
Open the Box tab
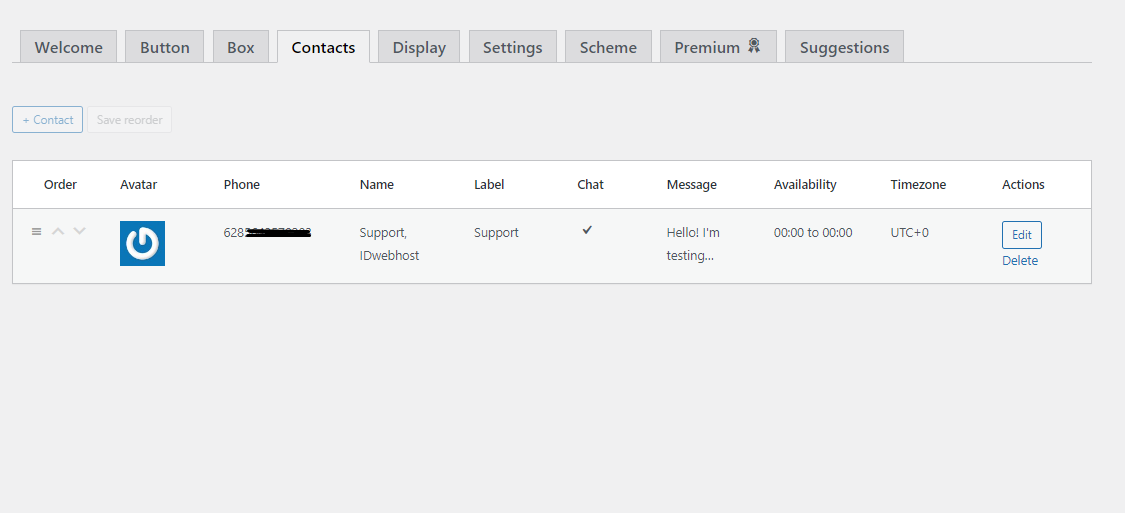pos(240,47)
